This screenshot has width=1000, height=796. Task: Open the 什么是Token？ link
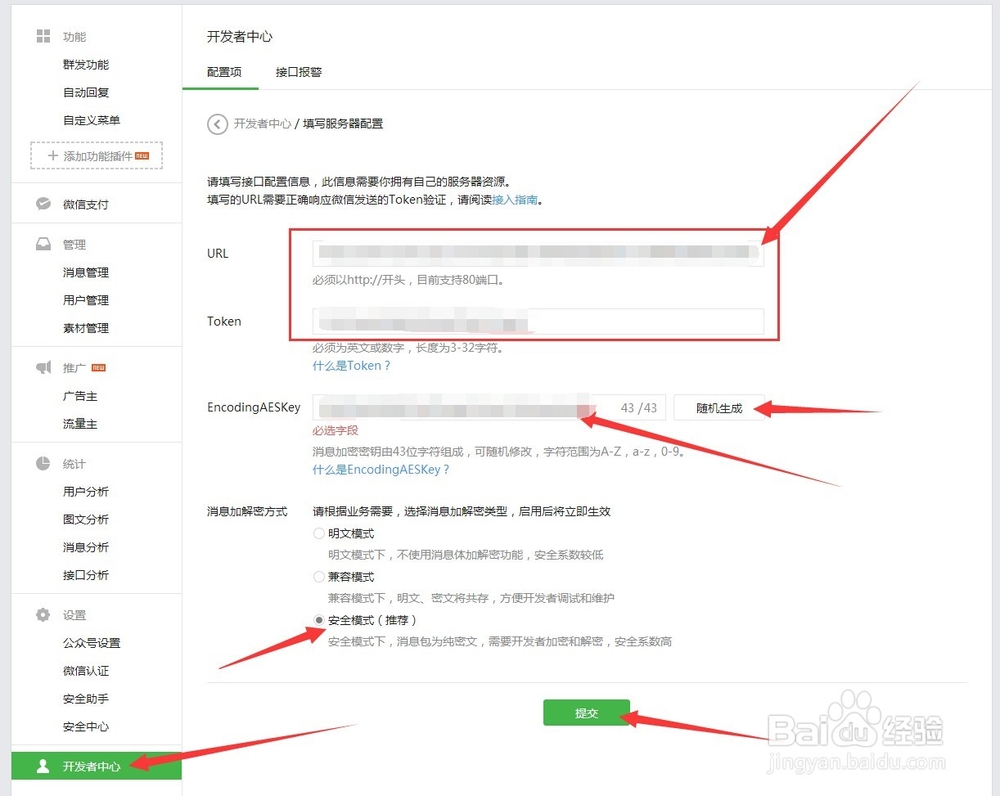351,365
